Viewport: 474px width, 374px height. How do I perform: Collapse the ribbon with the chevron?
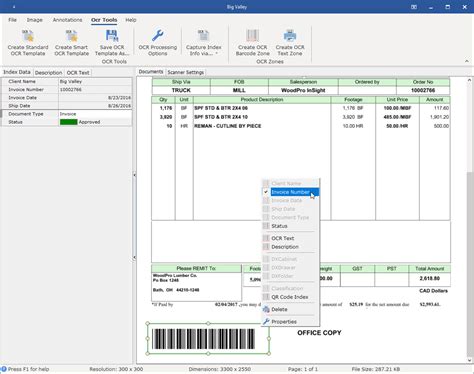[467, 61]
